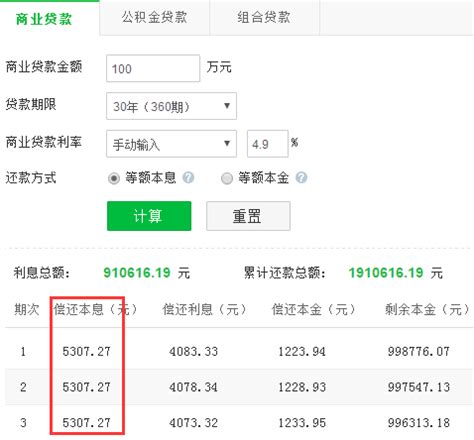The width and height of the screenshot is (474, 440).
Task: Open the 贷款期限 30年(360期) dropdown
Action: (171, 106)
